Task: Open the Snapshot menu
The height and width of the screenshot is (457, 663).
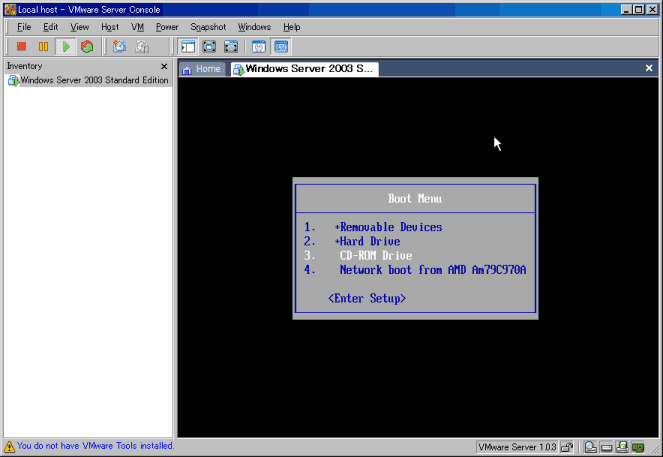Action: [208, 27]
